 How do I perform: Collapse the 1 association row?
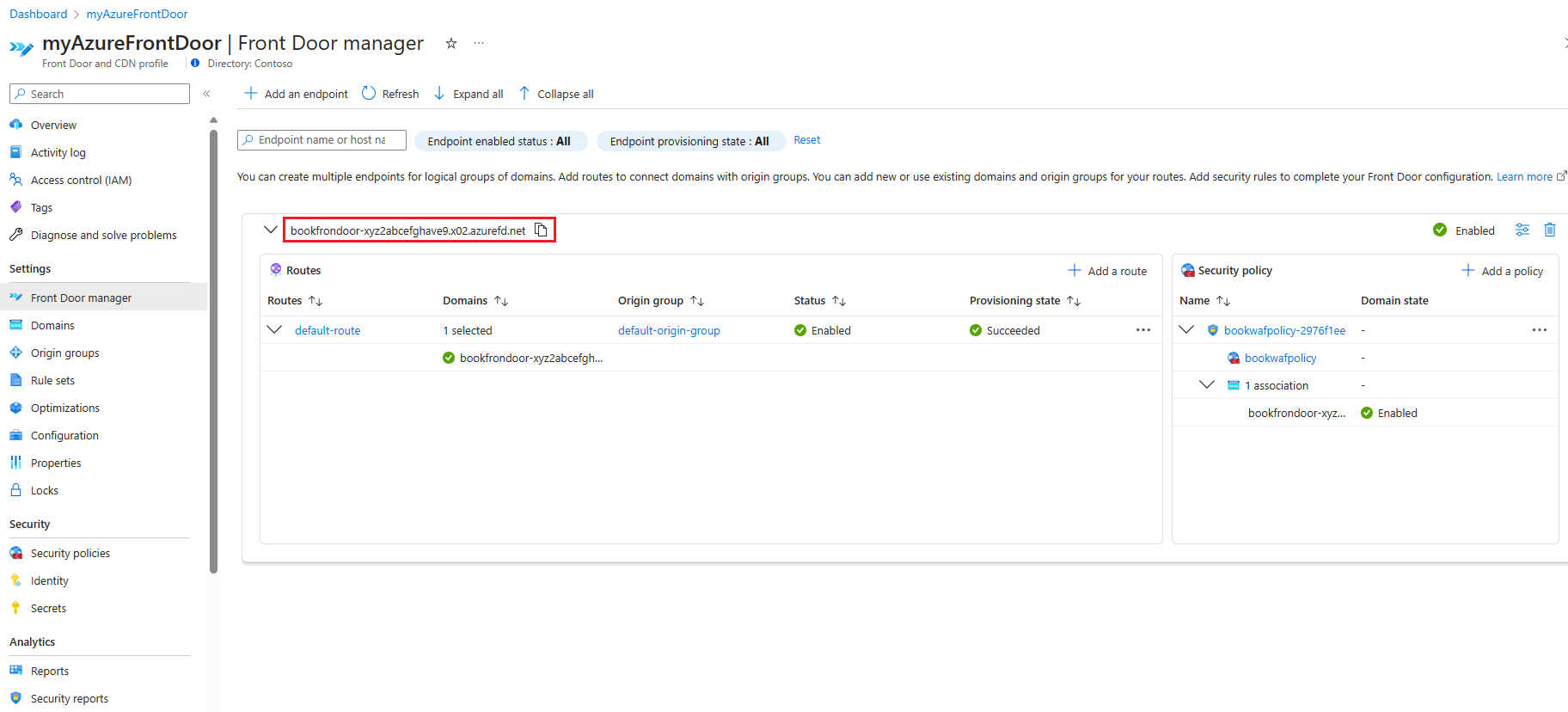pyautogui.click(x=1208, y=385)
